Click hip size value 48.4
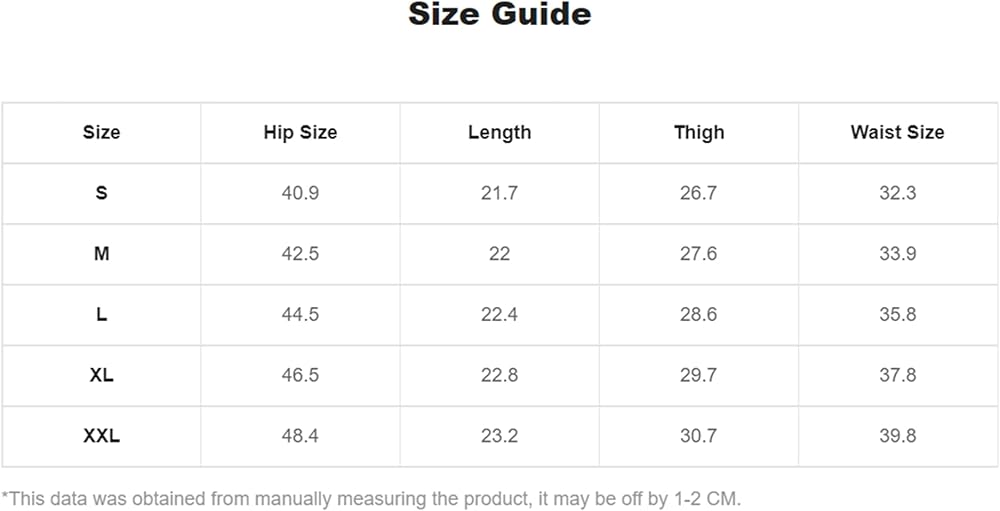 tap(300, 436)
